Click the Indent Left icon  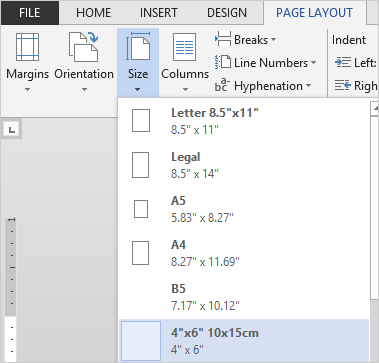pyautogui.click(x=343, y=62)
